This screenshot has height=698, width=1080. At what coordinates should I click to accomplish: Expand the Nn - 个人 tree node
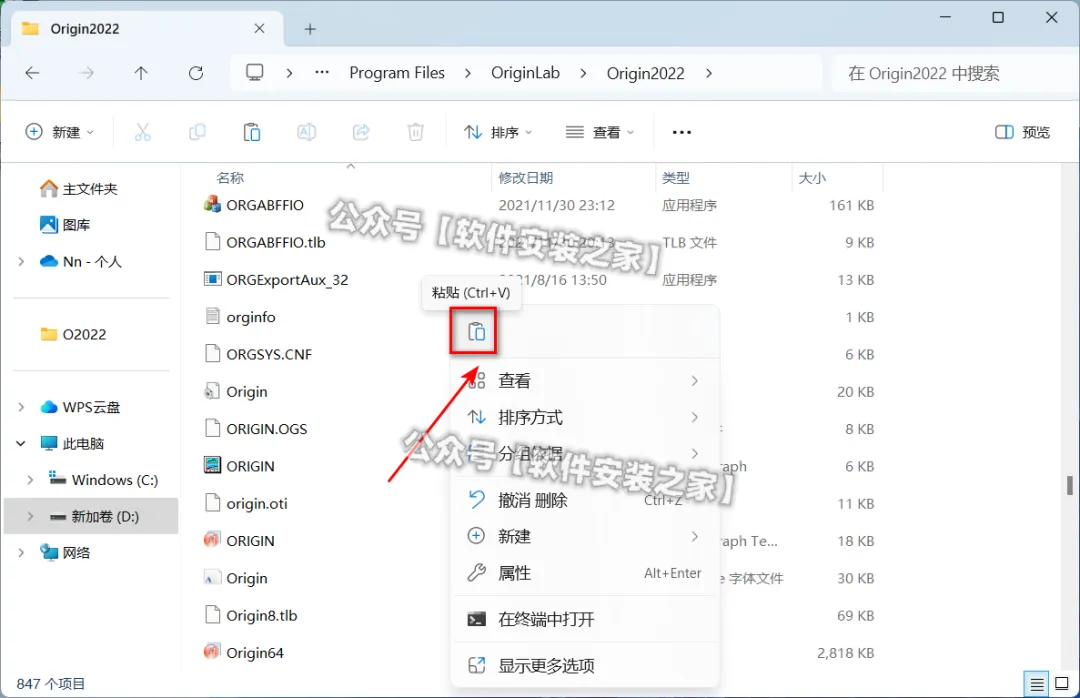(x=21, y=261)
